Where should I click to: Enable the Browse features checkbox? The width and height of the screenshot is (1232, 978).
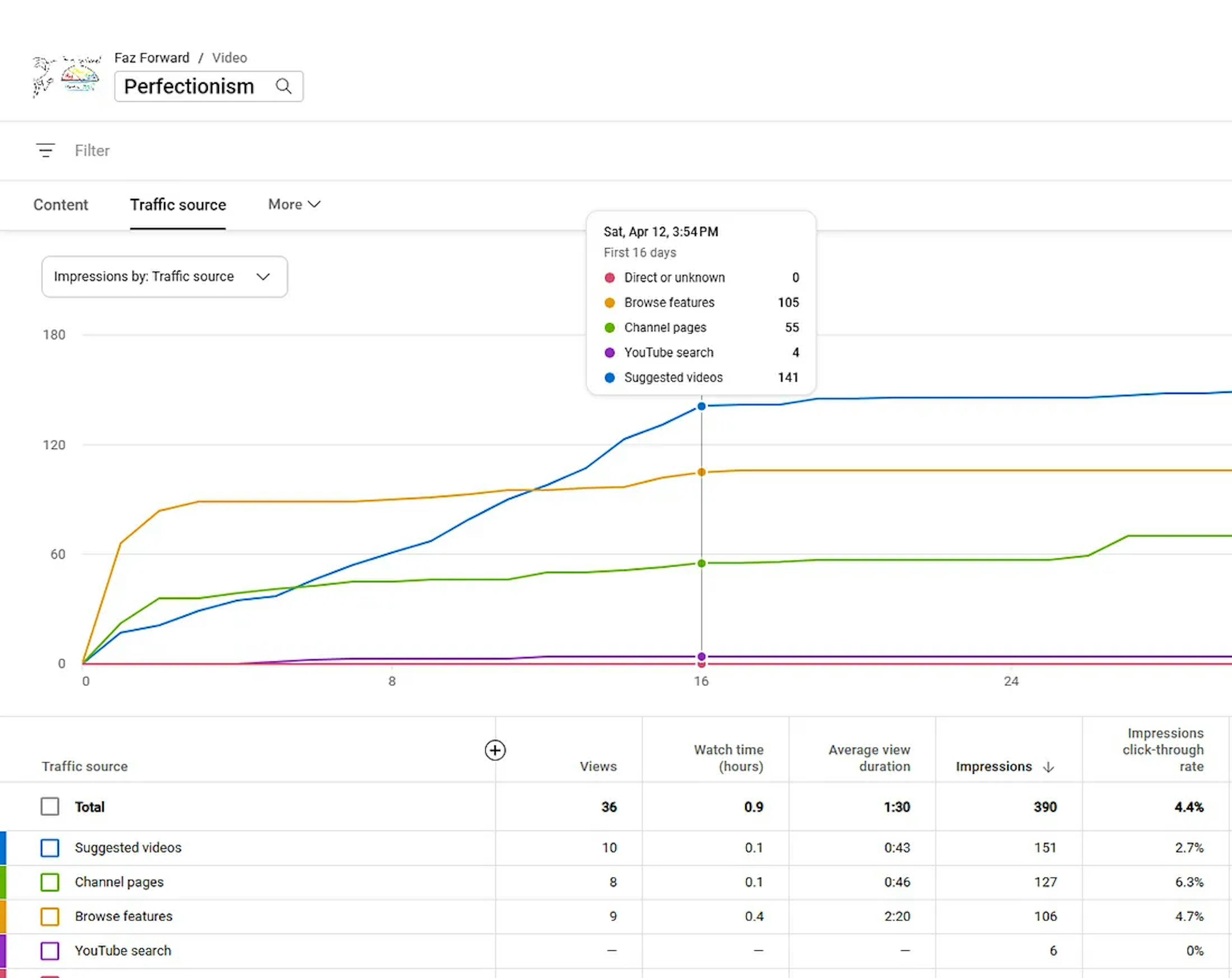coord(50,916)
